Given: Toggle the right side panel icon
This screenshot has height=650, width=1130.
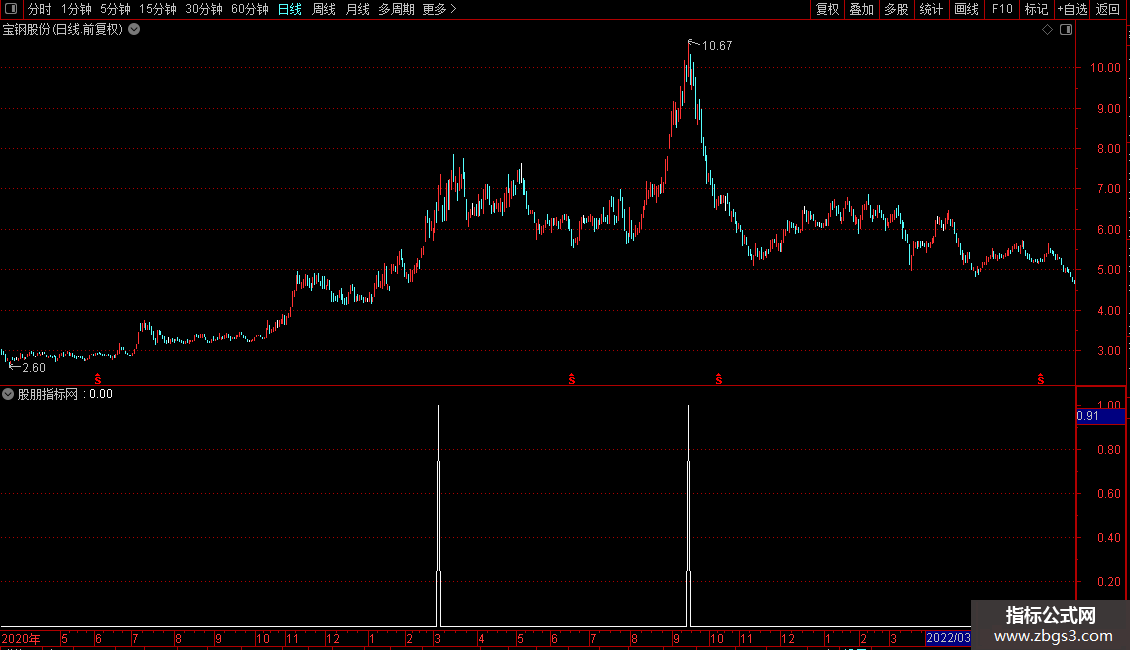Looking at the screenshot, I should click(1067, 30).
